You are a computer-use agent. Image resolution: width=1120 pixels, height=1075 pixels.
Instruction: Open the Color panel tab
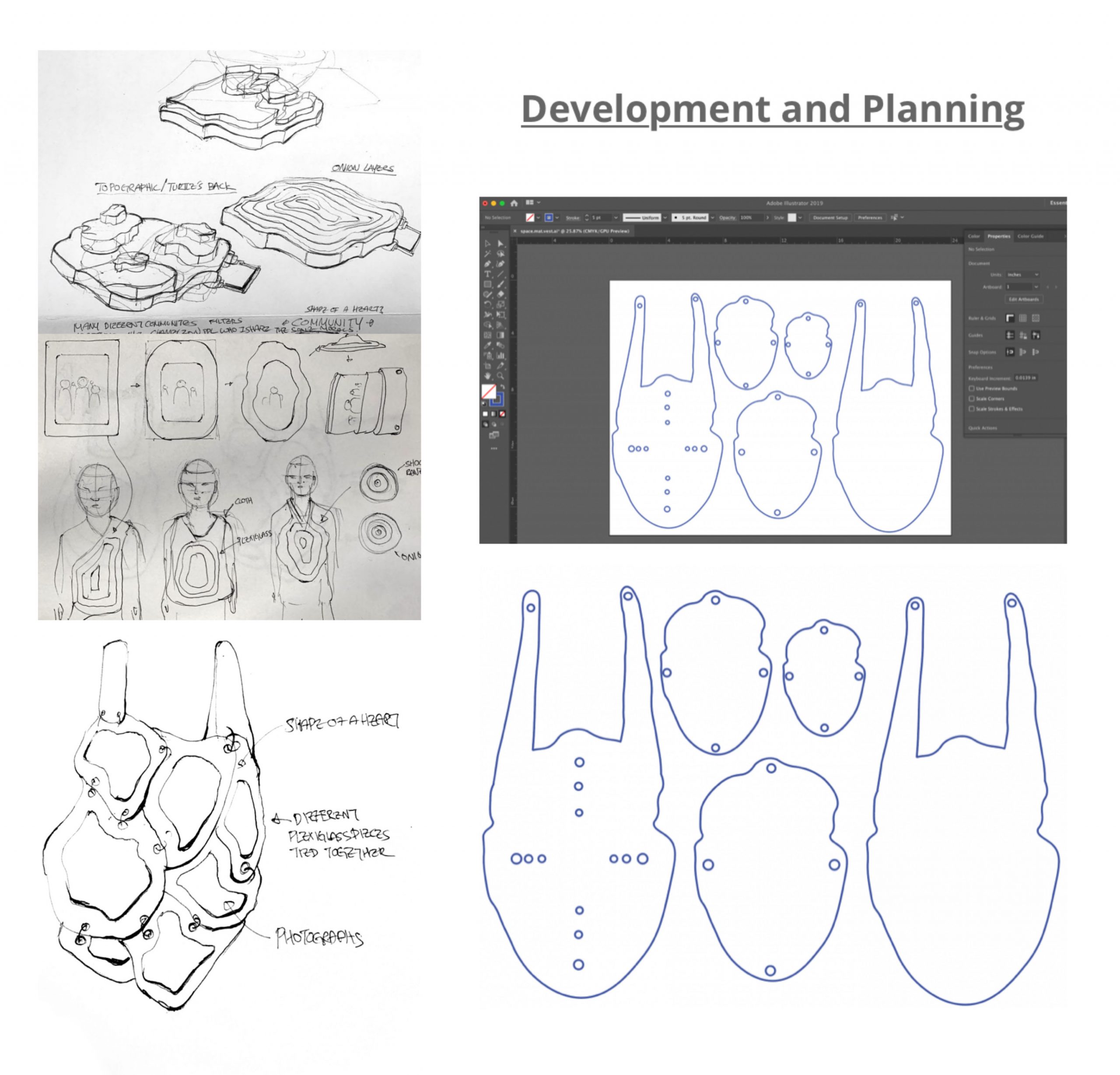(x=974, y=236)
